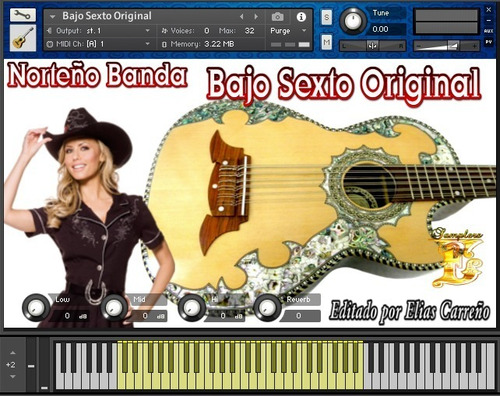Image resolution: width=500 pixels, height=396 pixels.
Task: Click the Max voices value 32
Action: click(x=250, y=31)
